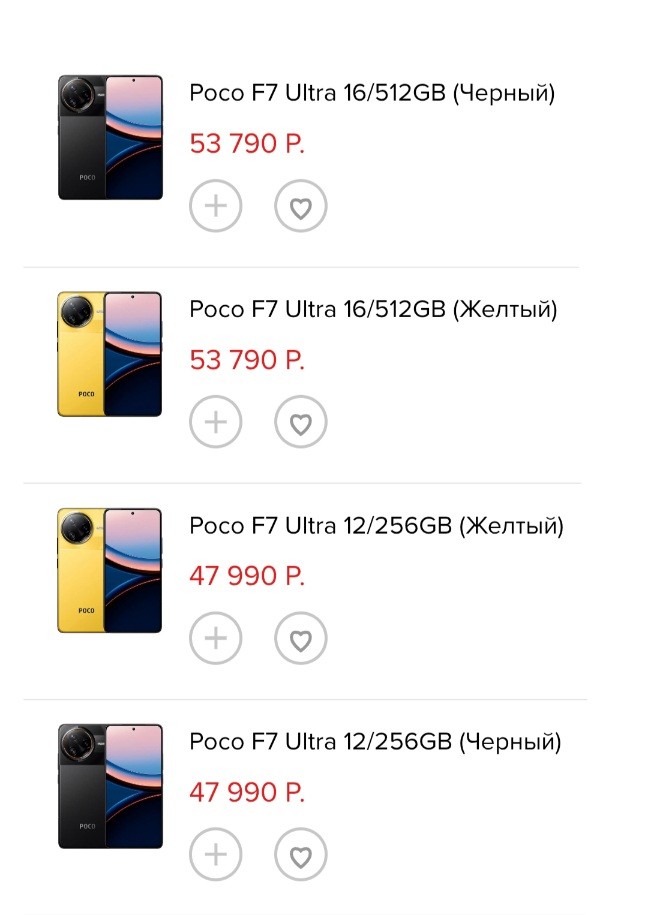Click the 53 790 Р. price of yellow model

point(247,360)
